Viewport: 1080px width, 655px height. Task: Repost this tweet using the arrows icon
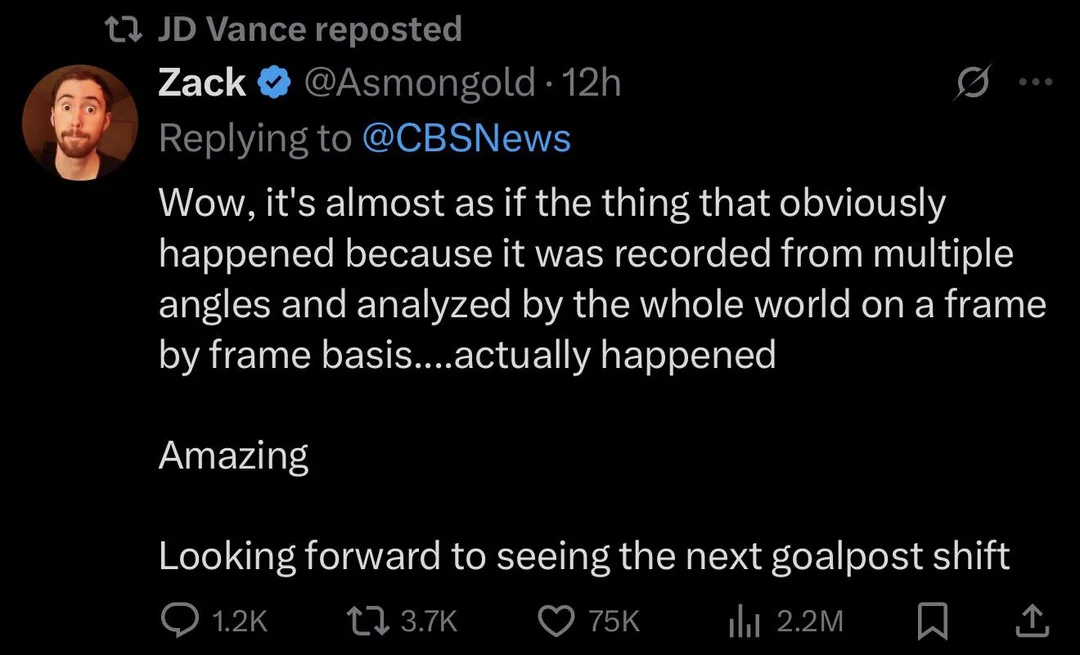(368, 621)
